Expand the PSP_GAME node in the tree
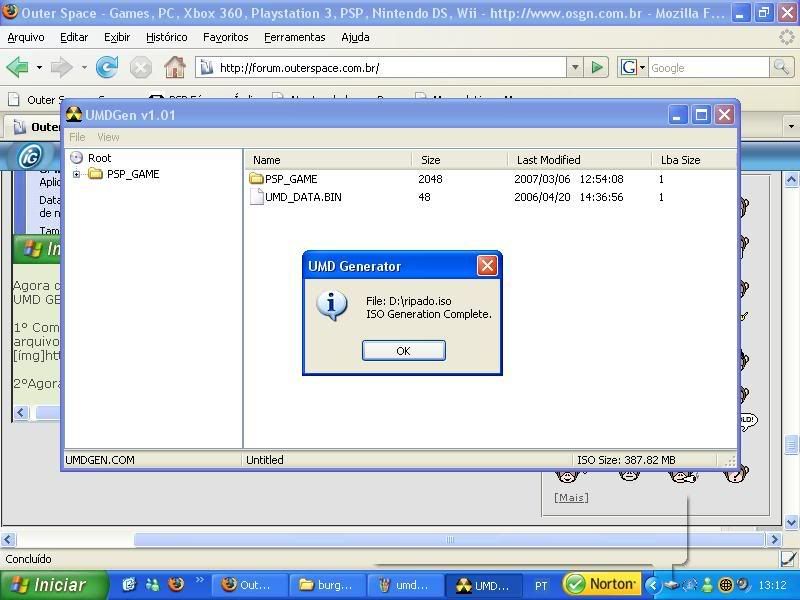This screenshot has width=800, height=600. [76, 174]
